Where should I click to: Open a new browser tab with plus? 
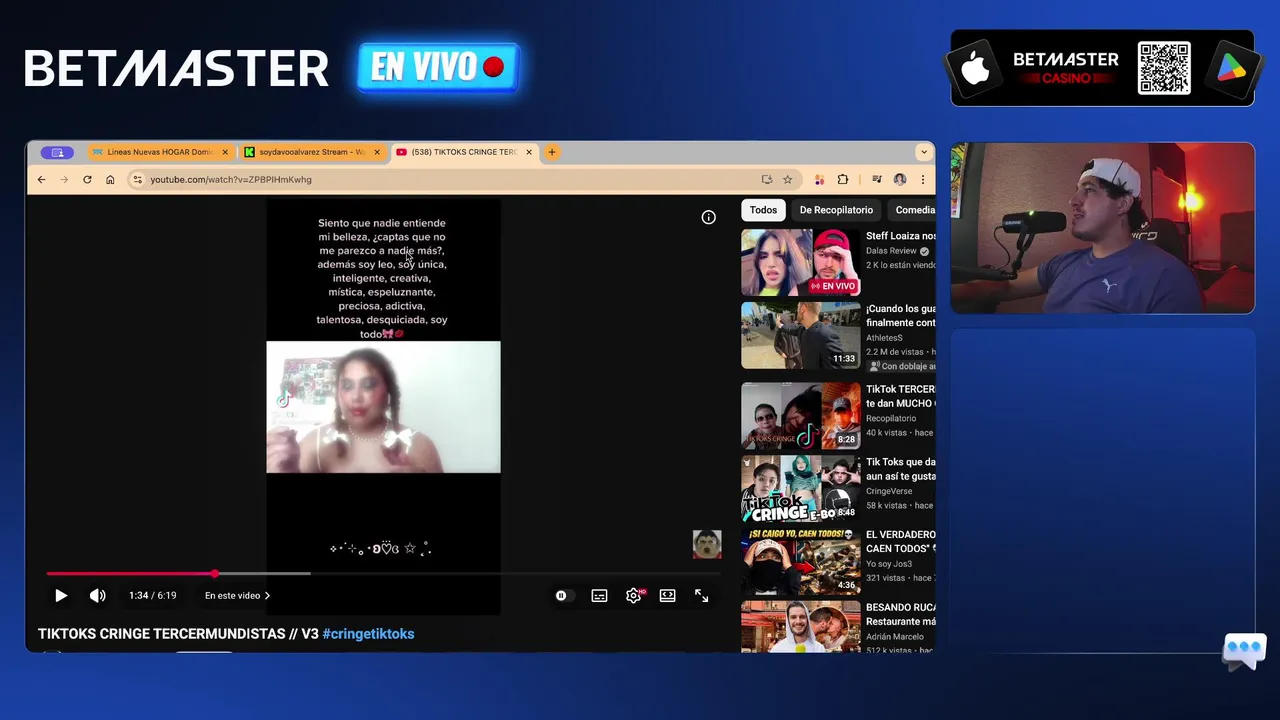[x=552, y=152]
